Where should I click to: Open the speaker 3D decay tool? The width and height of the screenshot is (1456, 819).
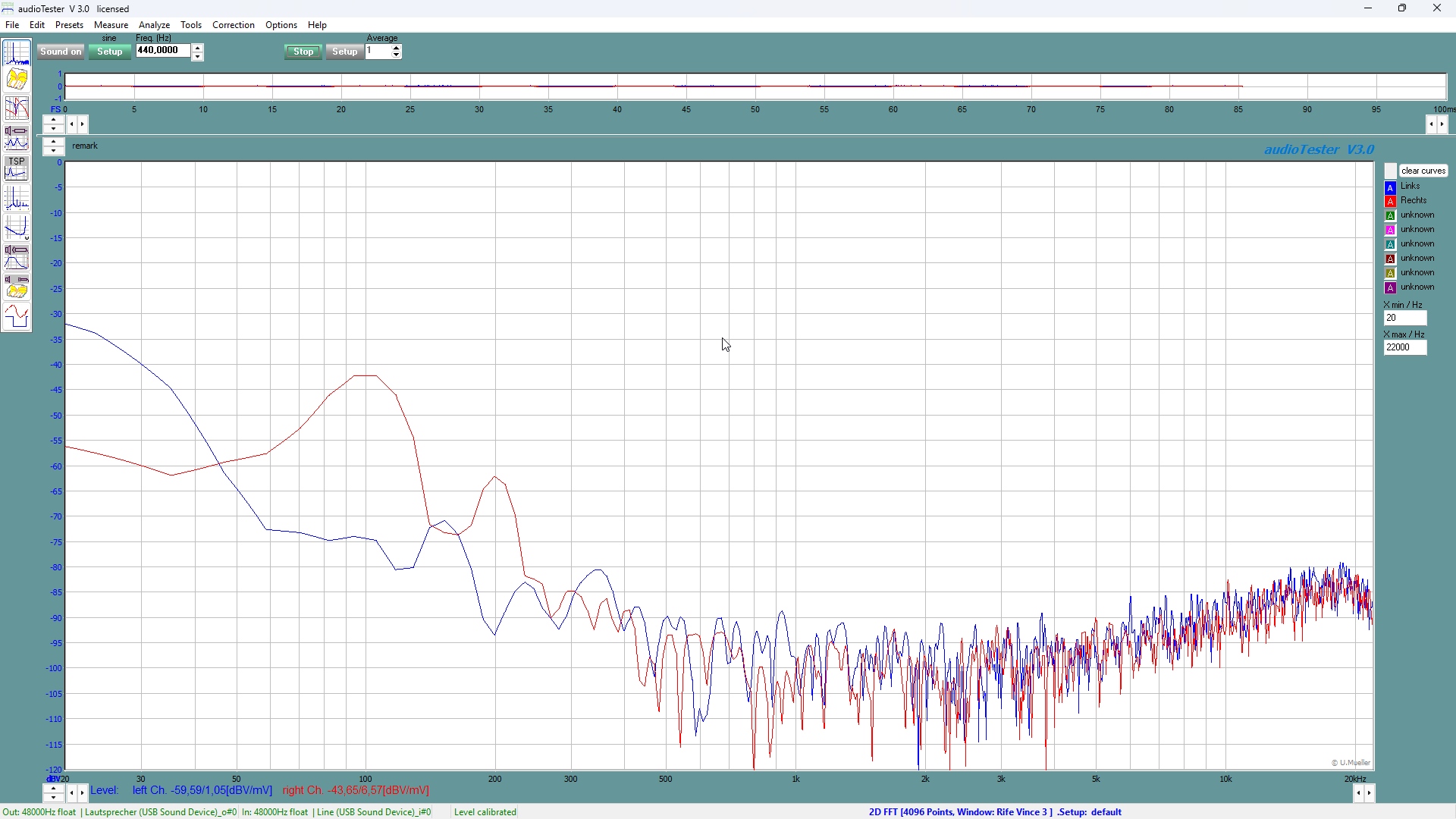(17, 287)
